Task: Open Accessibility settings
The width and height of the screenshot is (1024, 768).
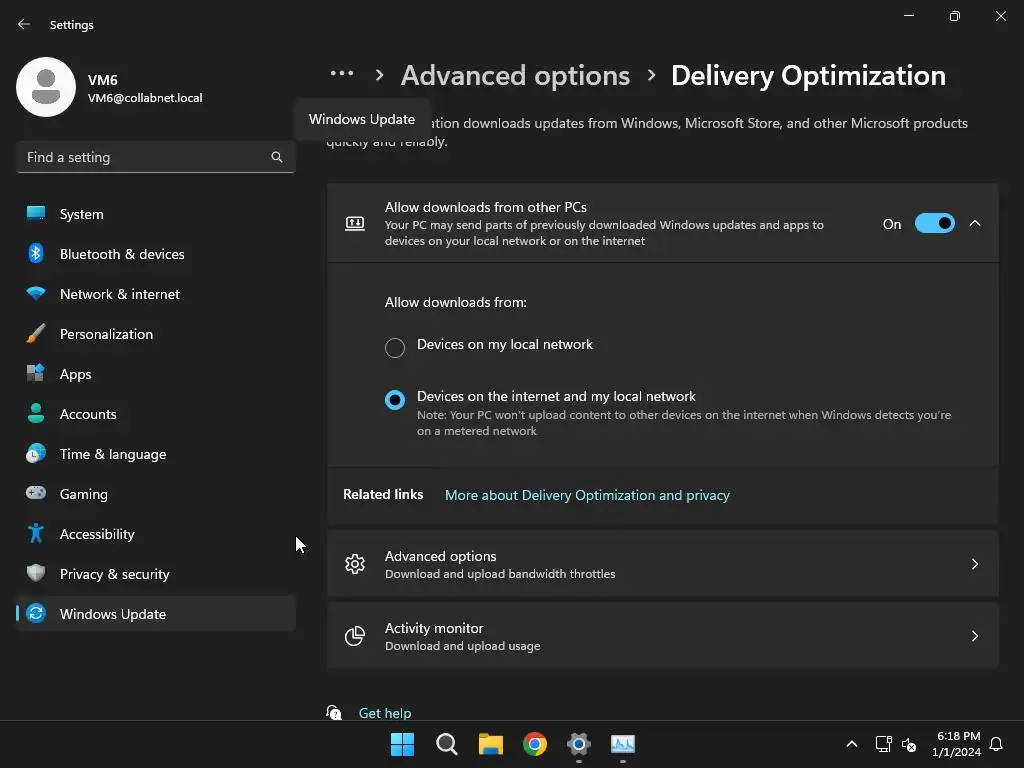Action: pyautogui.click(x=155, y=534)
